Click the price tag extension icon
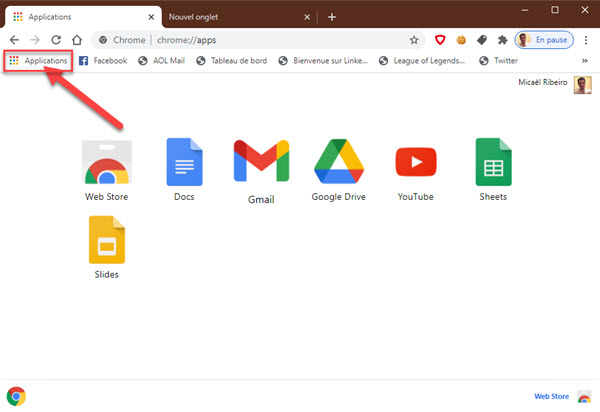Image resolution: width=600 pixels, height=412 pixels. (482, 40)
